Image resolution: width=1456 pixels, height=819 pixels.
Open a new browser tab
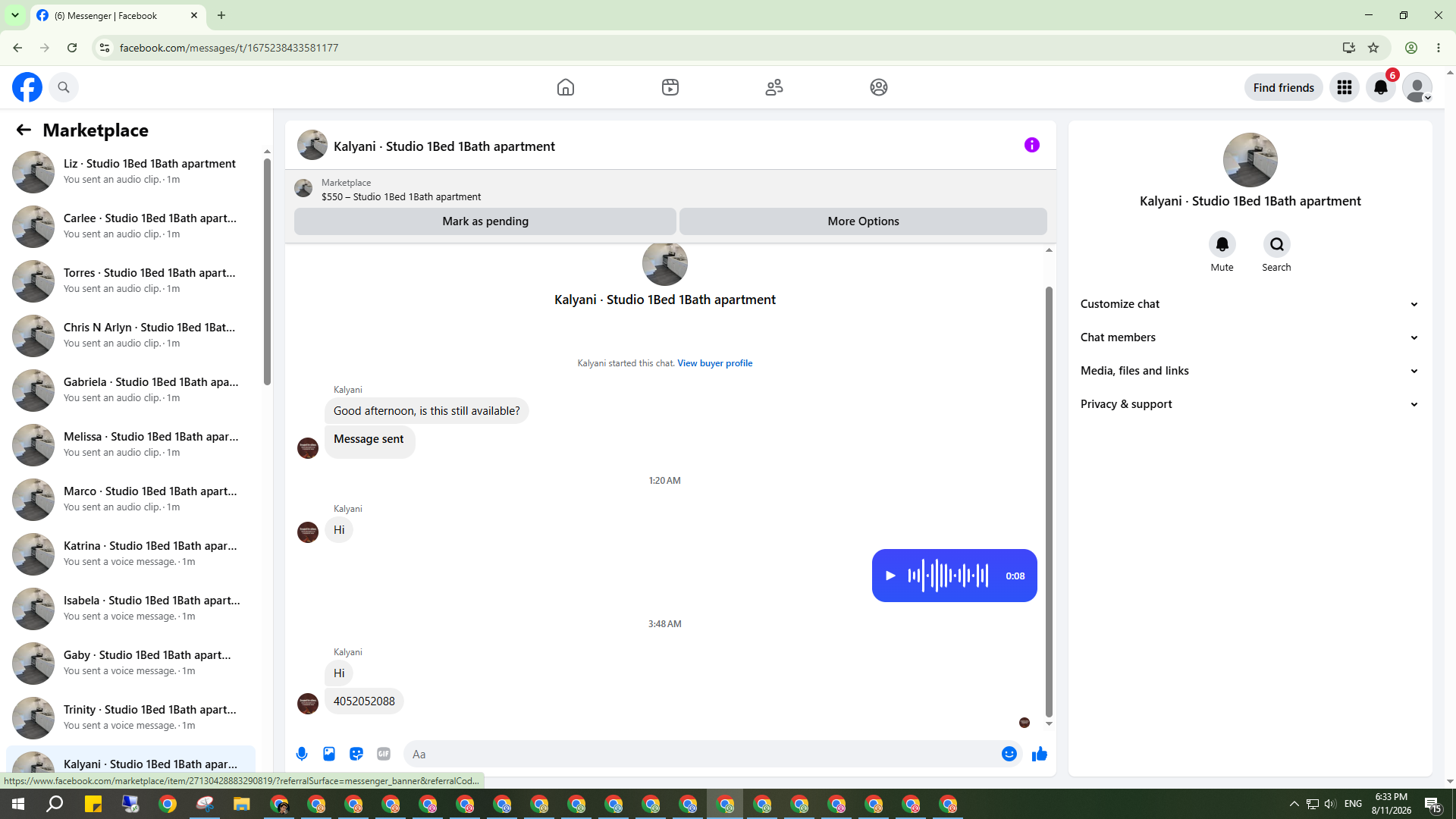[x=221, y=15]
